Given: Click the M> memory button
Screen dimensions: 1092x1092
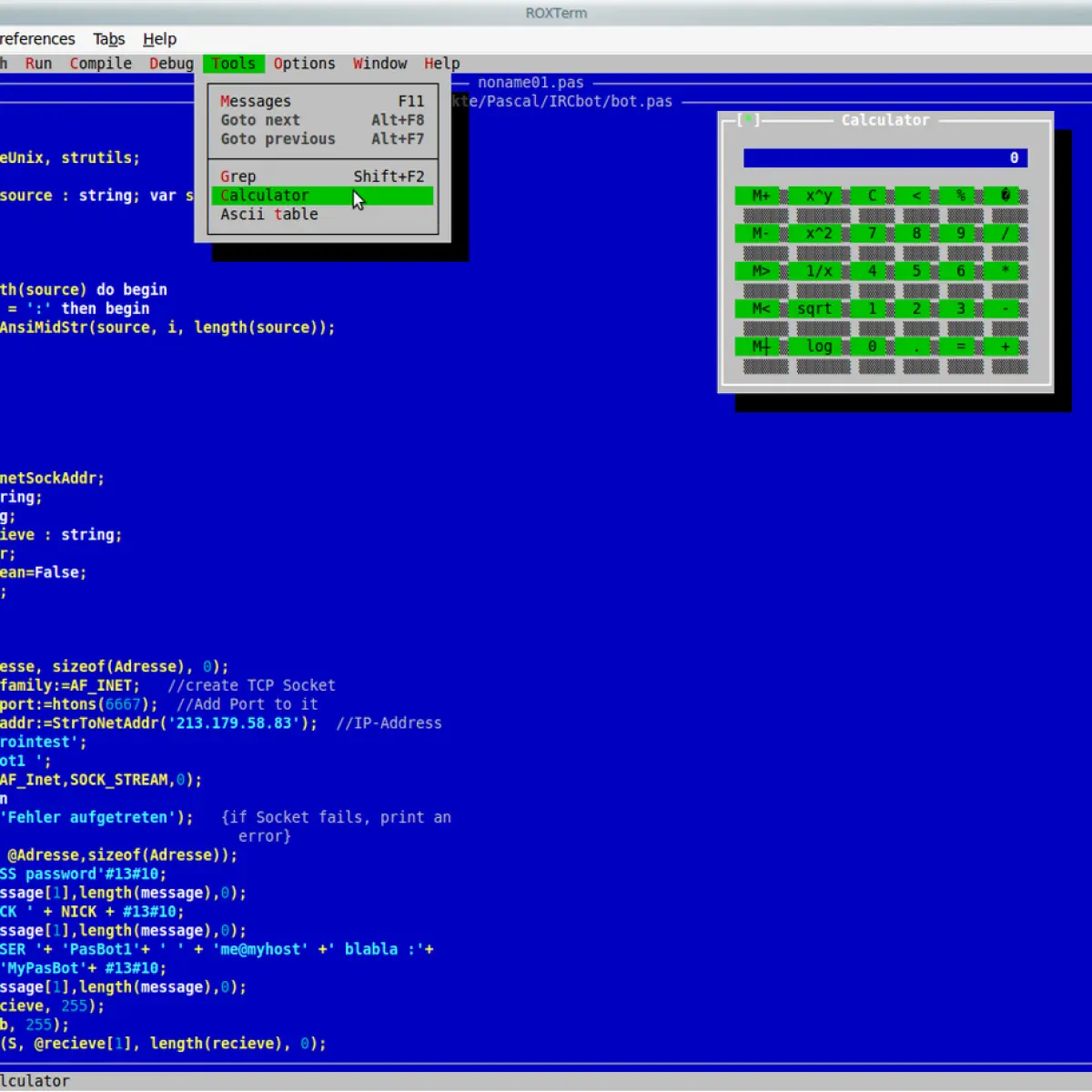Looking at the screenshot, I should [757, 271].
